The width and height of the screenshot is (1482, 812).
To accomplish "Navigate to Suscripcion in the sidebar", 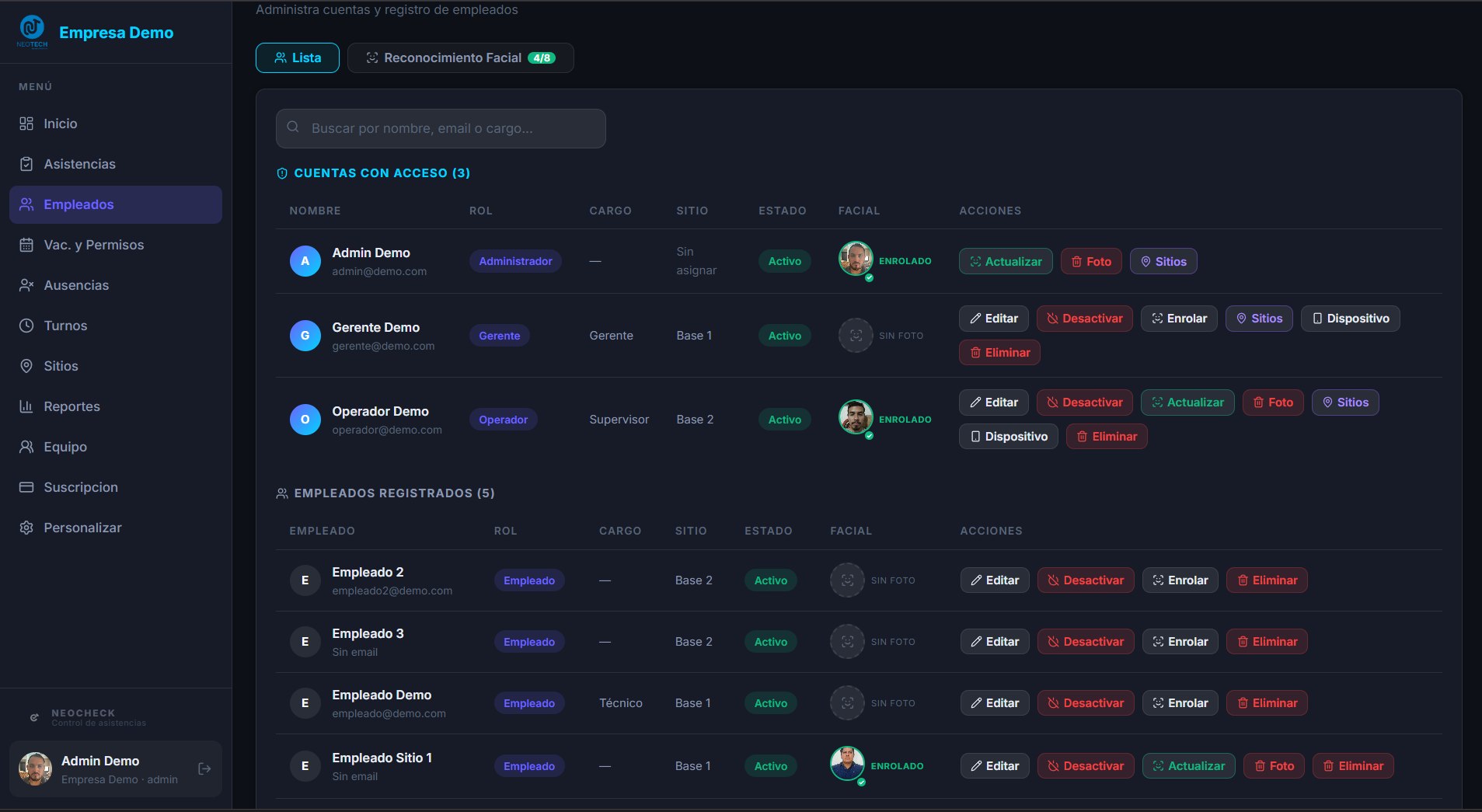I will pyautogui.click(x=81, y=487).
